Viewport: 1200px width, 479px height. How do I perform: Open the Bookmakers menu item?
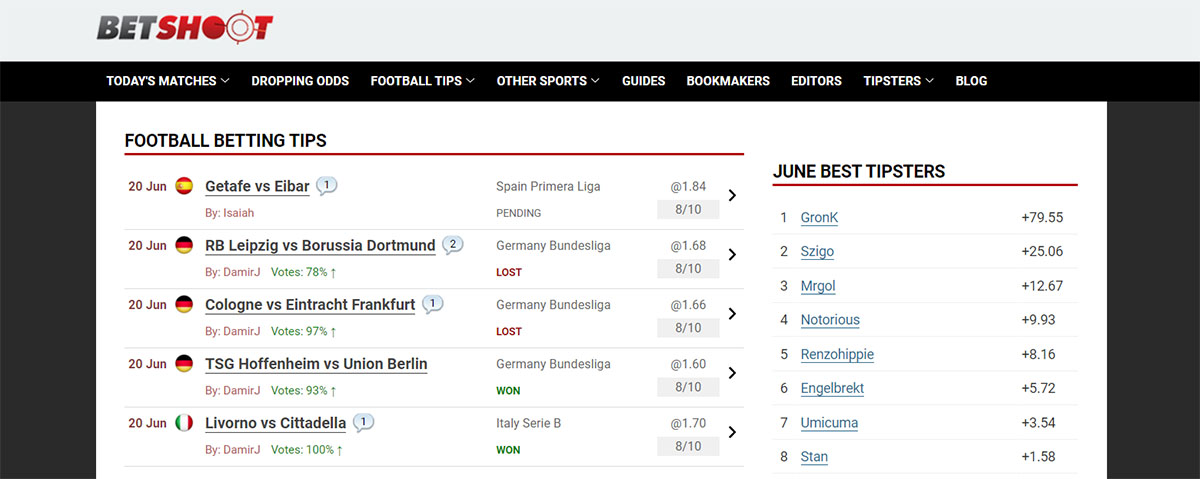(728, 81)
